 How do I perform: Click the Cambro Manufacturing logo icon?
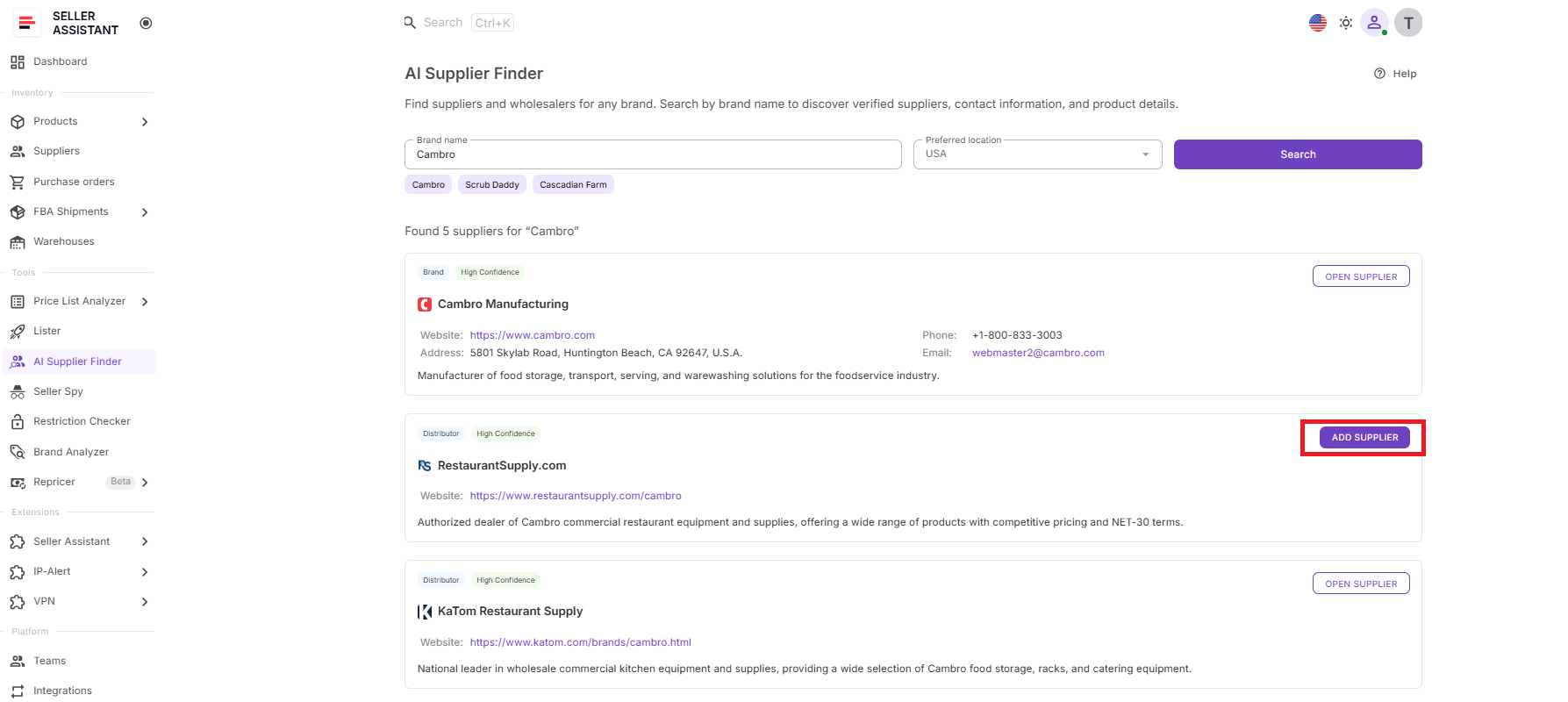pyautogui.click(x=425, y=304)
